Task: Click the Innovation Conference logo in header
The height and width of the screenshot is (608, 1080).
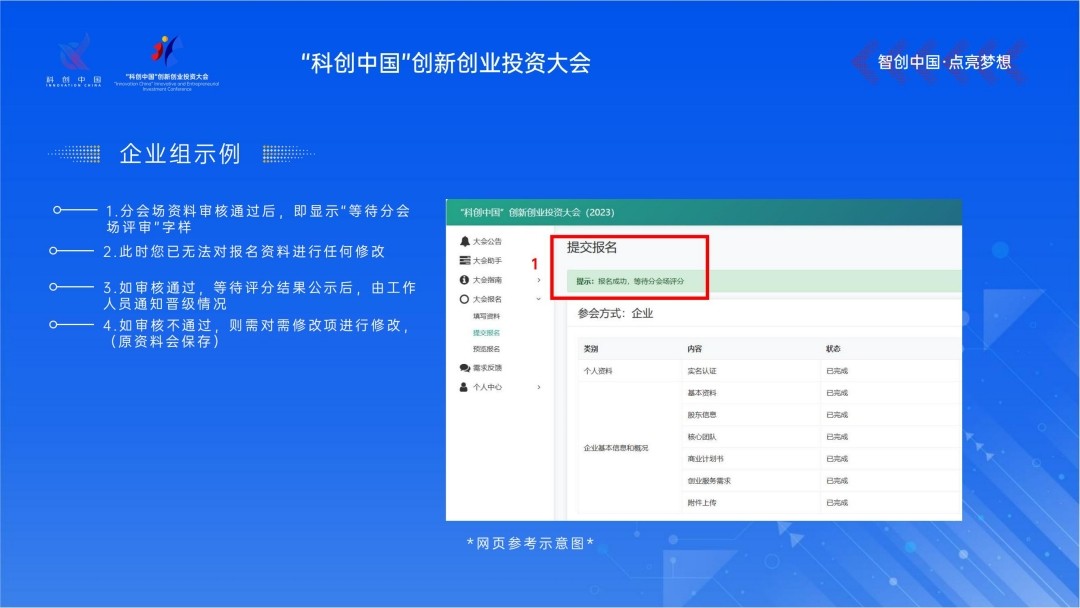Action: pyautogui.click(x=166, y=60)
